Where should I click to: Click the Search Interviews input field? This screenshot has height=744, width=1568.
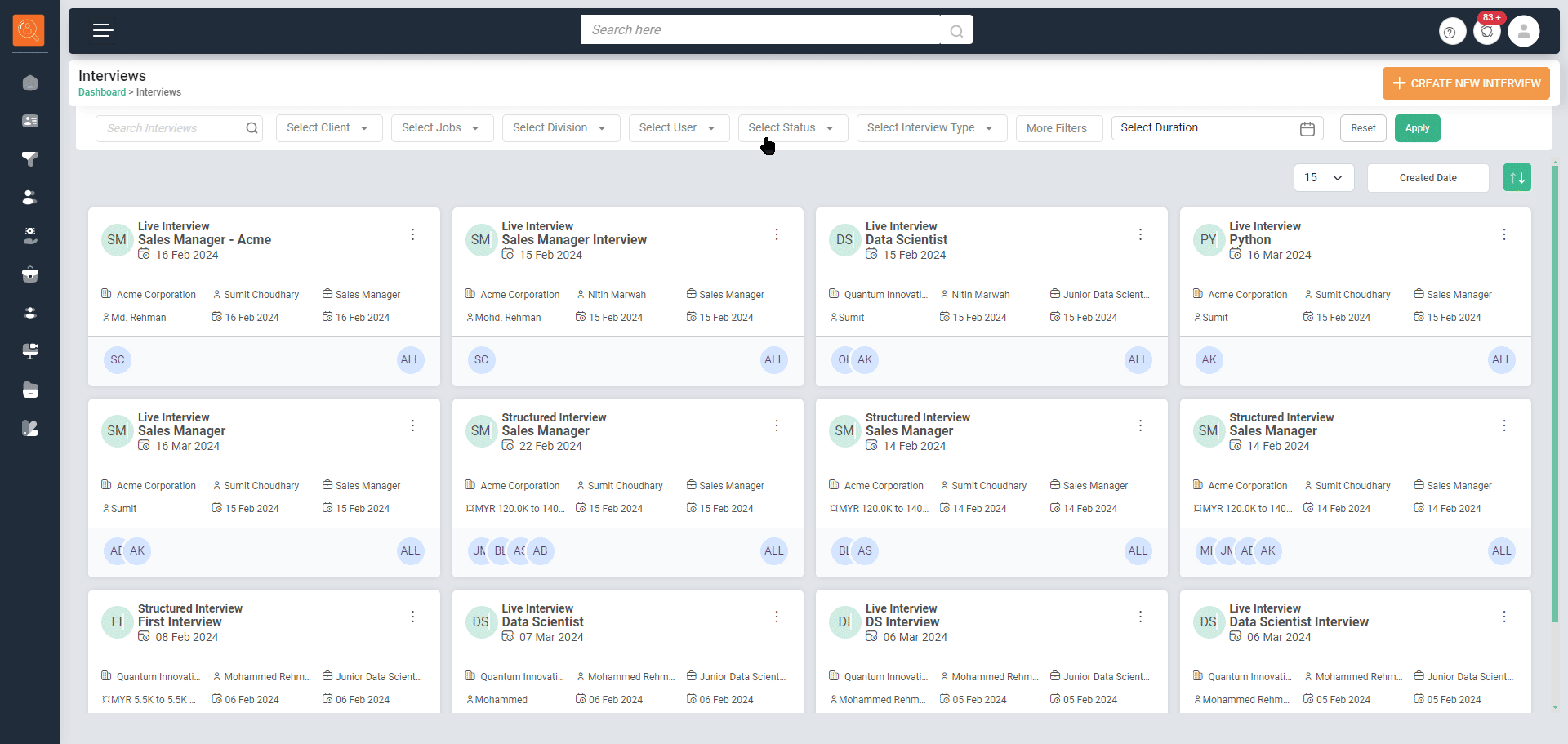click(x=171, y=128)
